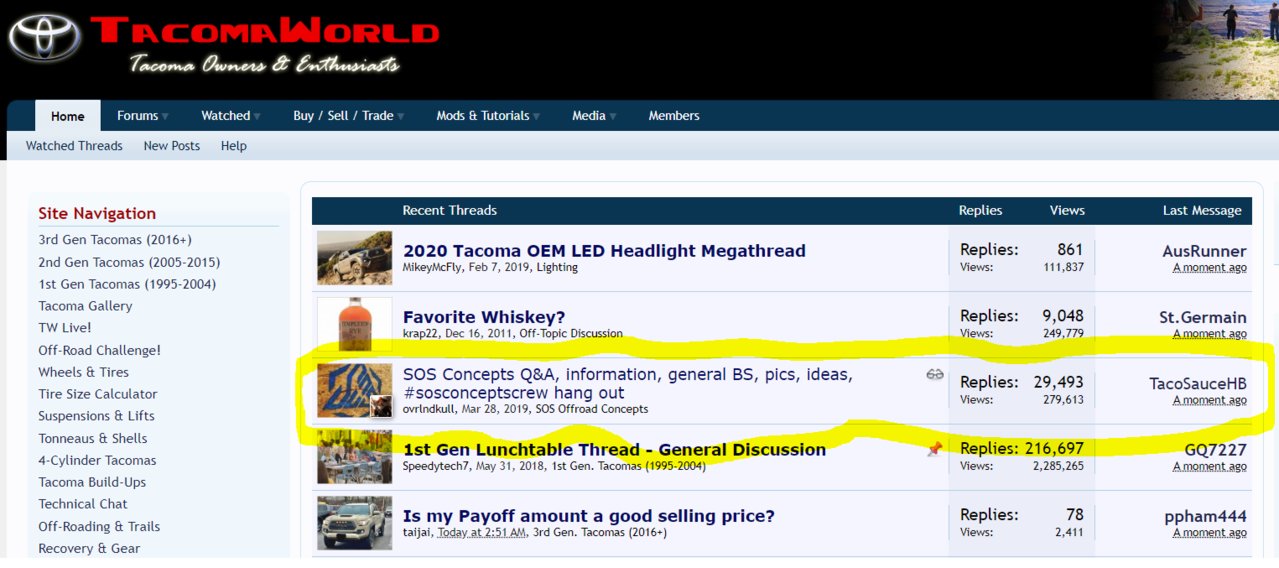Expand the Media dropdown arrow
The height and width of the screenshot is (568, 1279).
click(611, 117)
